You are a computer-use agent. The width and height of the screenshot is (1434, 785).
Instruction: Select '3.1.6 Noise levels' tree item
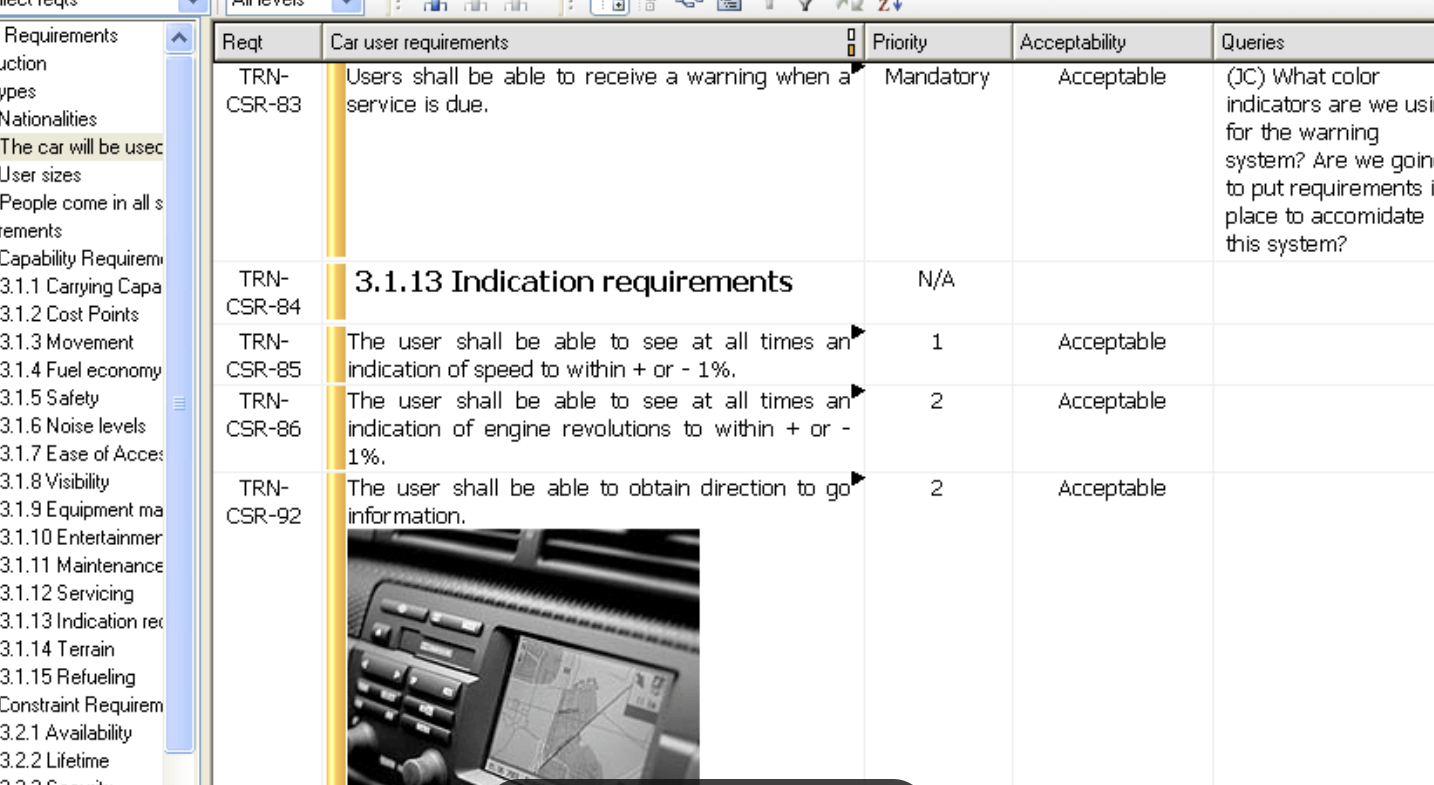coord(73,425)
